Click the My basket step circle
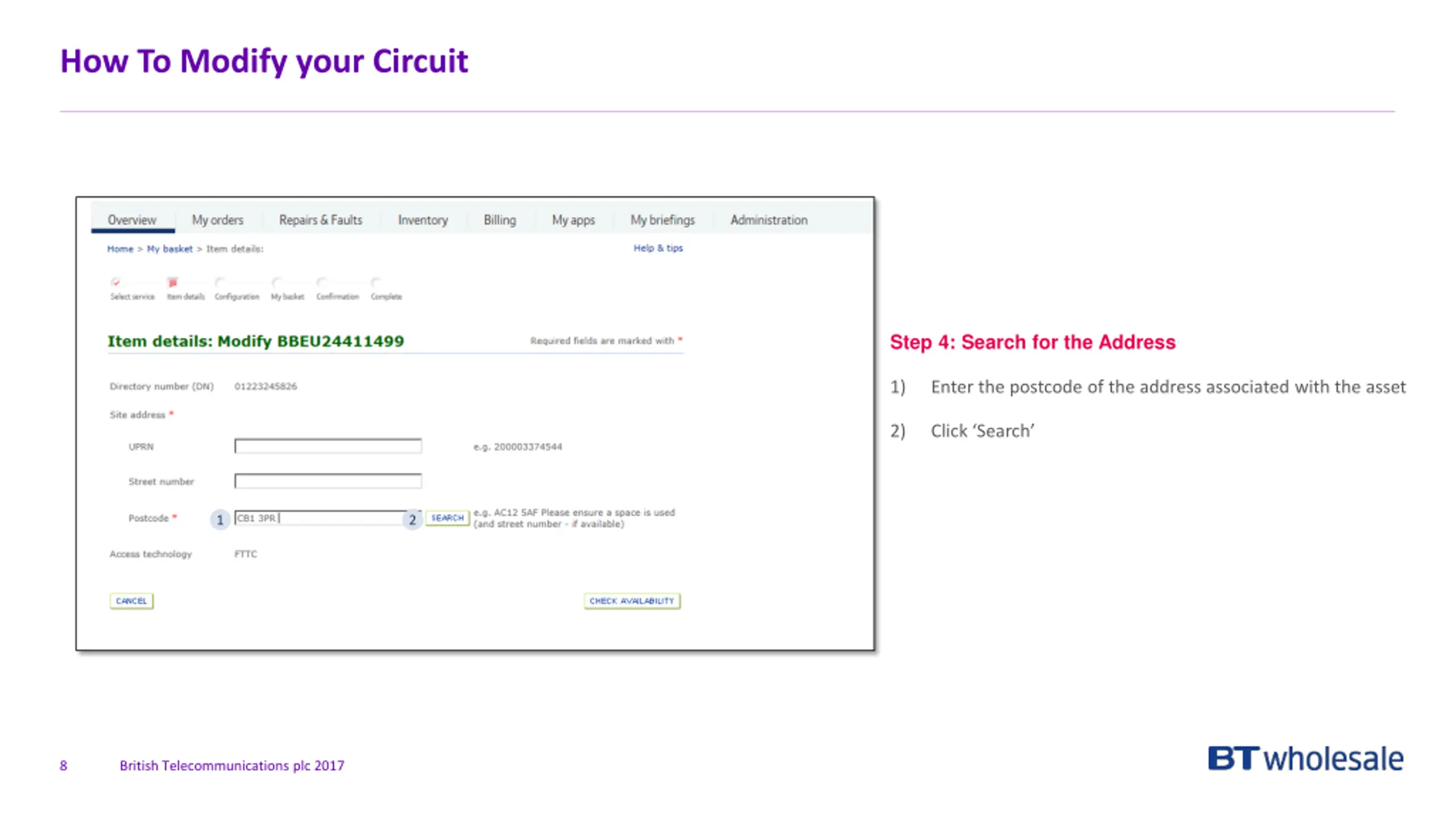Screen dimensions: 1456x813 point(277,282)
